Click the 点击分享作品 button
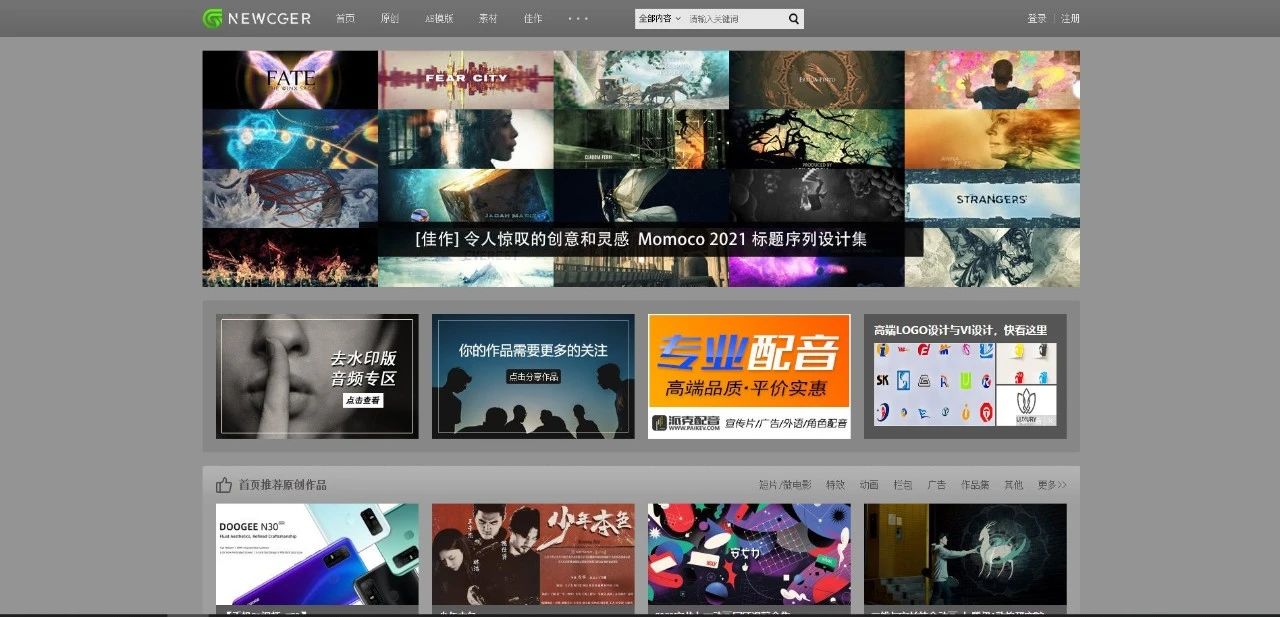 [x=533, y=376]
